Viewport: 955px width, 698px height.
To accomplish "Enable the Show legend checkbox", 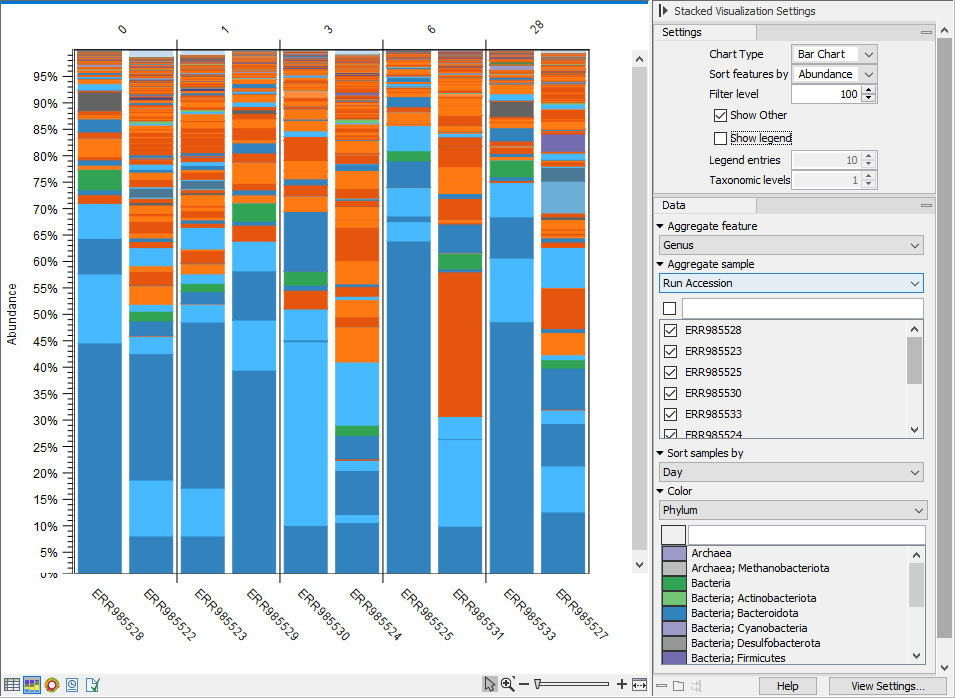I will click(720, 138).
